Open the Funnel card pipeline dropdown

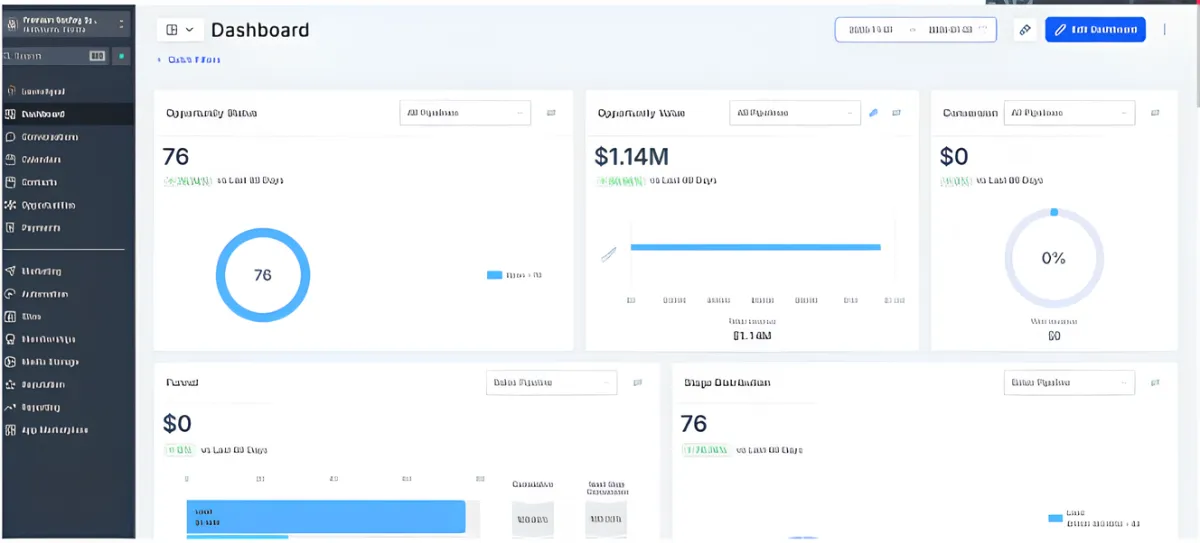click(x=551, y=382)
